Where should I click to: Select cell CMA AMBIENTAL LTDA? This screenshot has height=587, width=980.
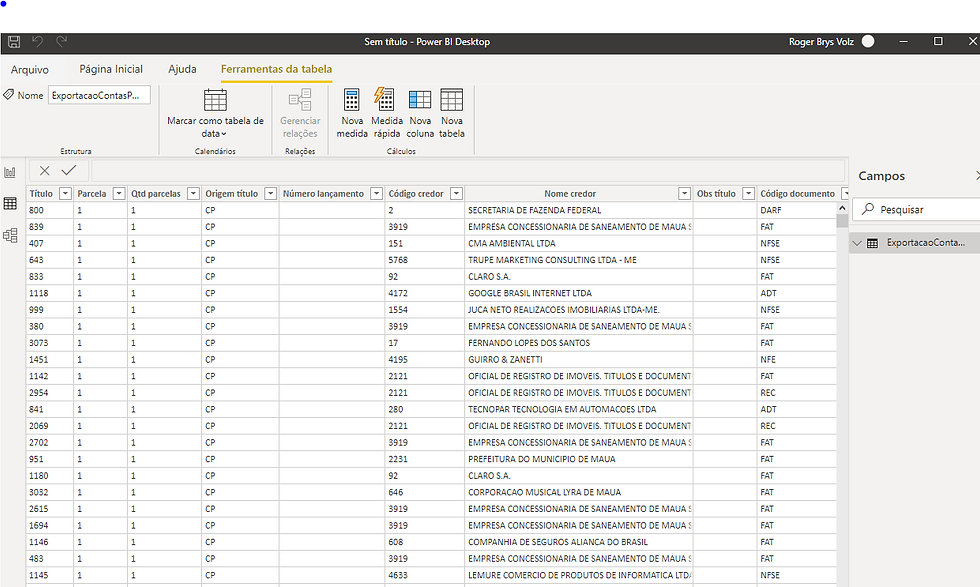(579, 243)
